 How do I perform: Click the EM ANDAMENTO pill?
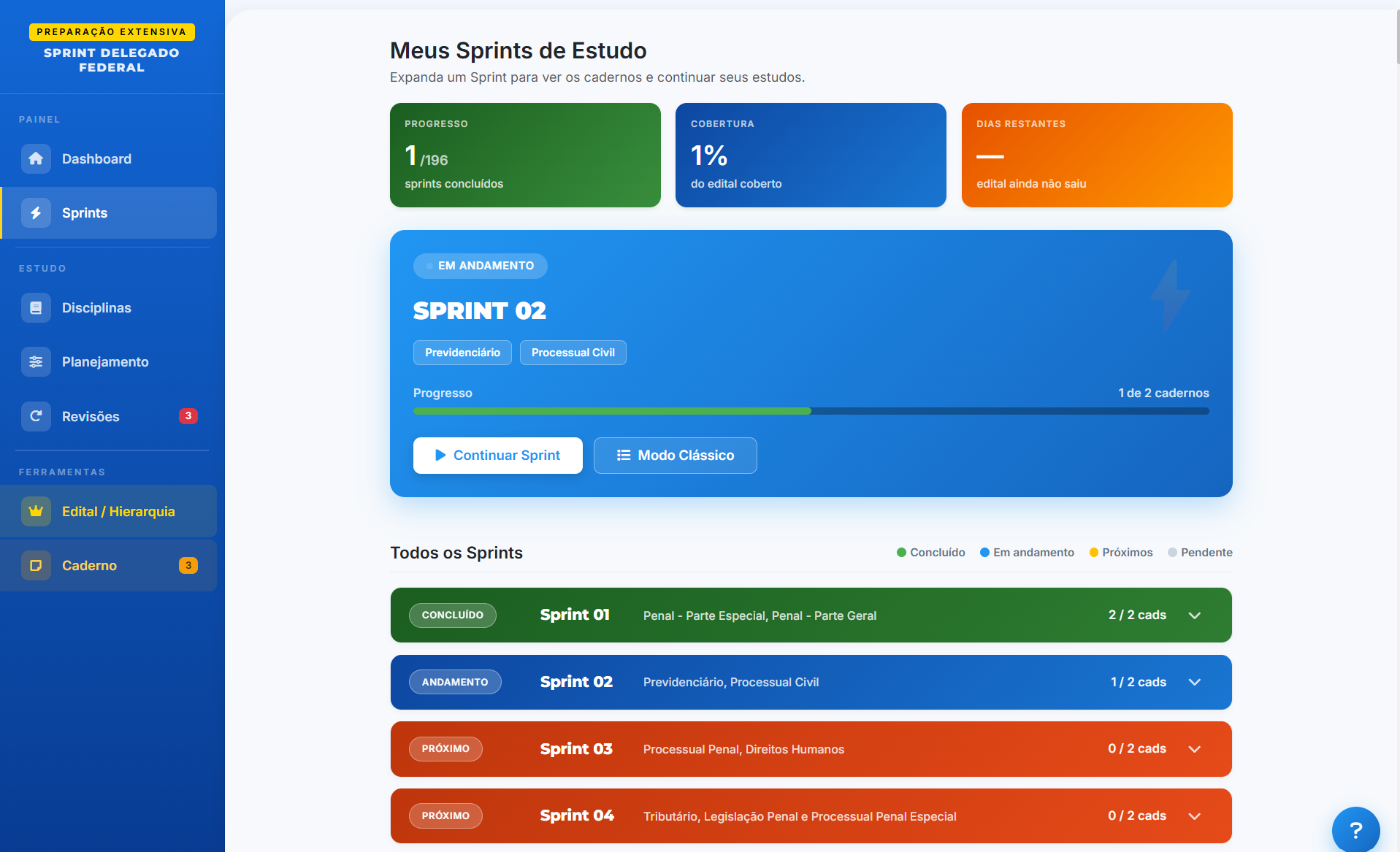point(481,266)
